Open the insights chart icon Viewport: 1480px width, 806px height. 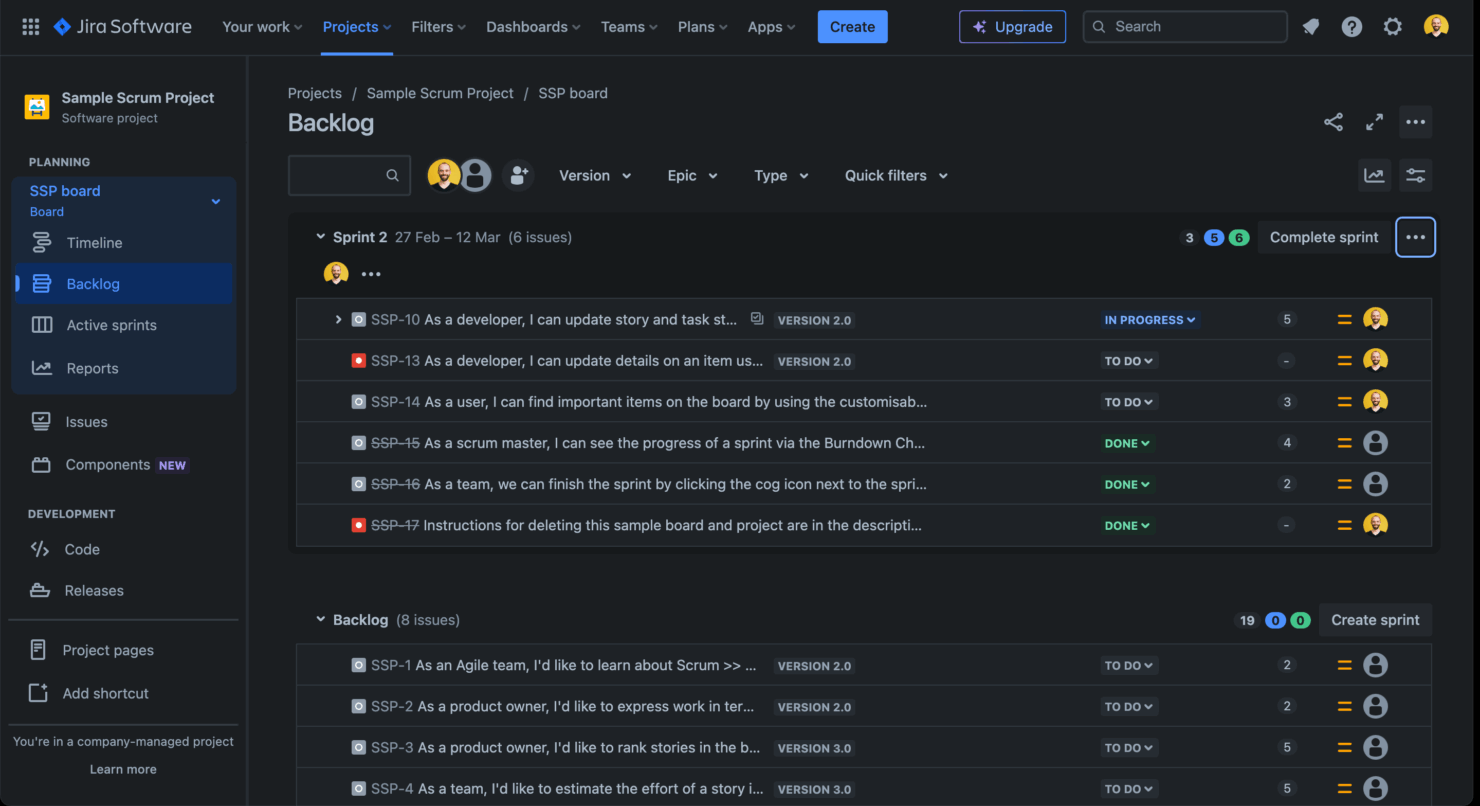pos(1375,175)
